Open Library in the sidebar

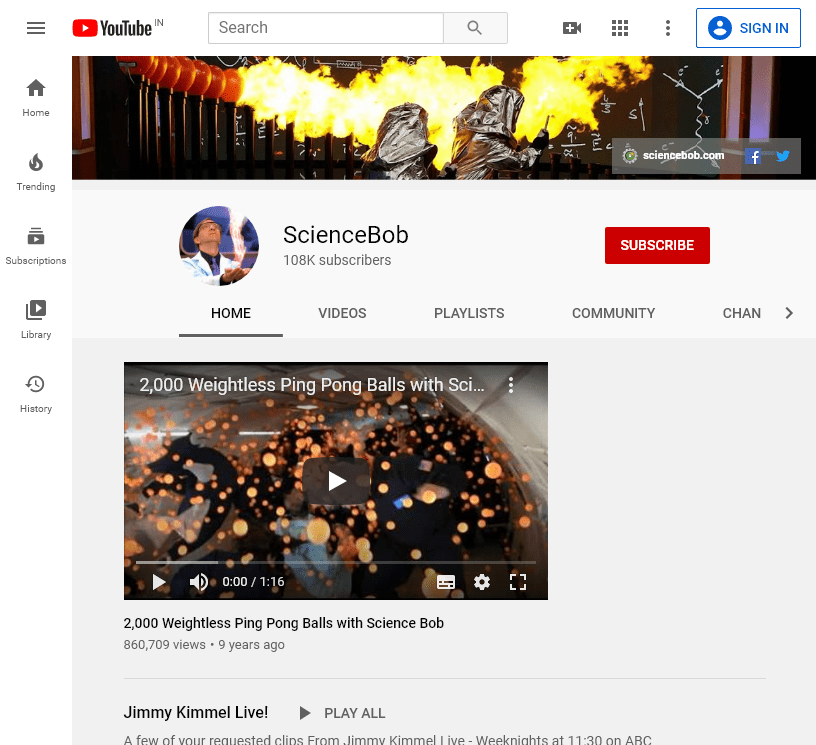pos(36,320)
